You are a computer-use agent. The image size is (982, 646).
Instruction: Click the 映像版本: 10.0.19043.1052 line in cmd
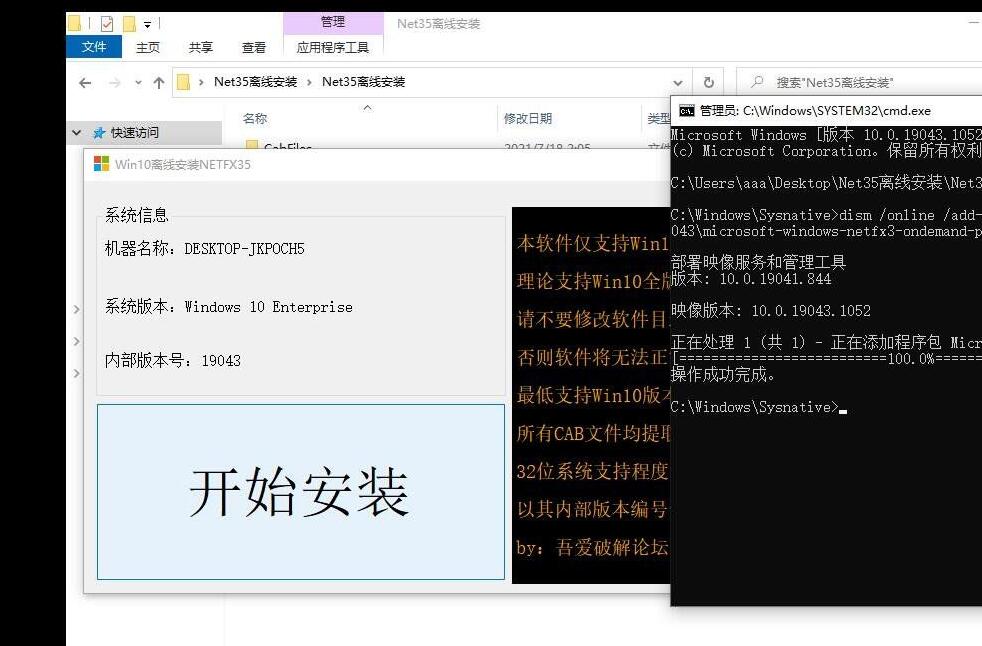[x=770, y=311]
